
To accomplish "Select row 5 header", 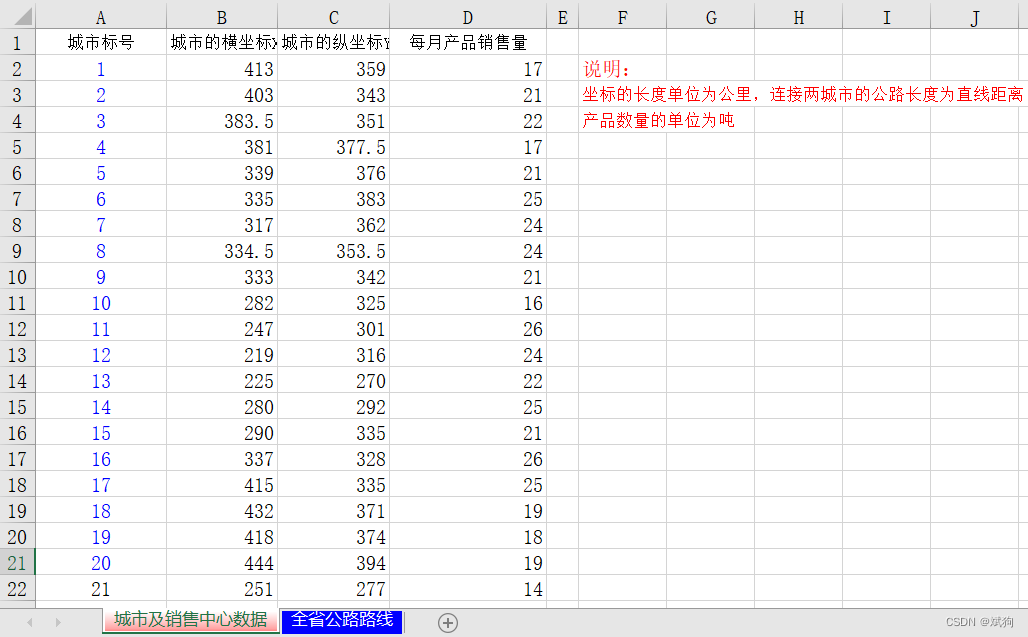I will pos(18,147).
